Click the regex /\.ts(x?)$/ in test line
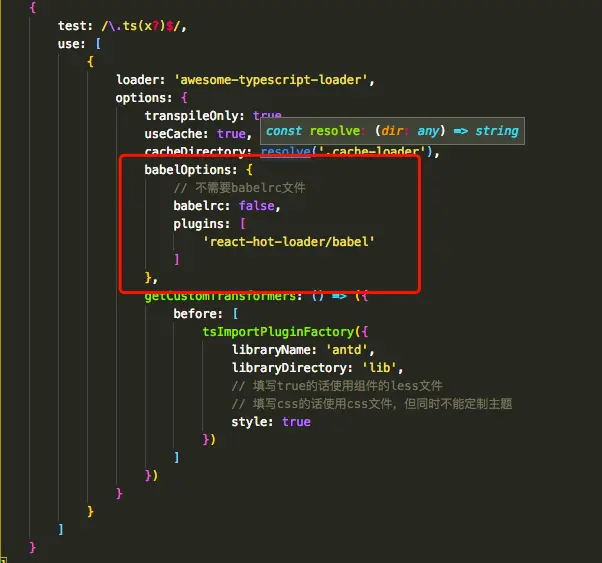 pos(142,26)
